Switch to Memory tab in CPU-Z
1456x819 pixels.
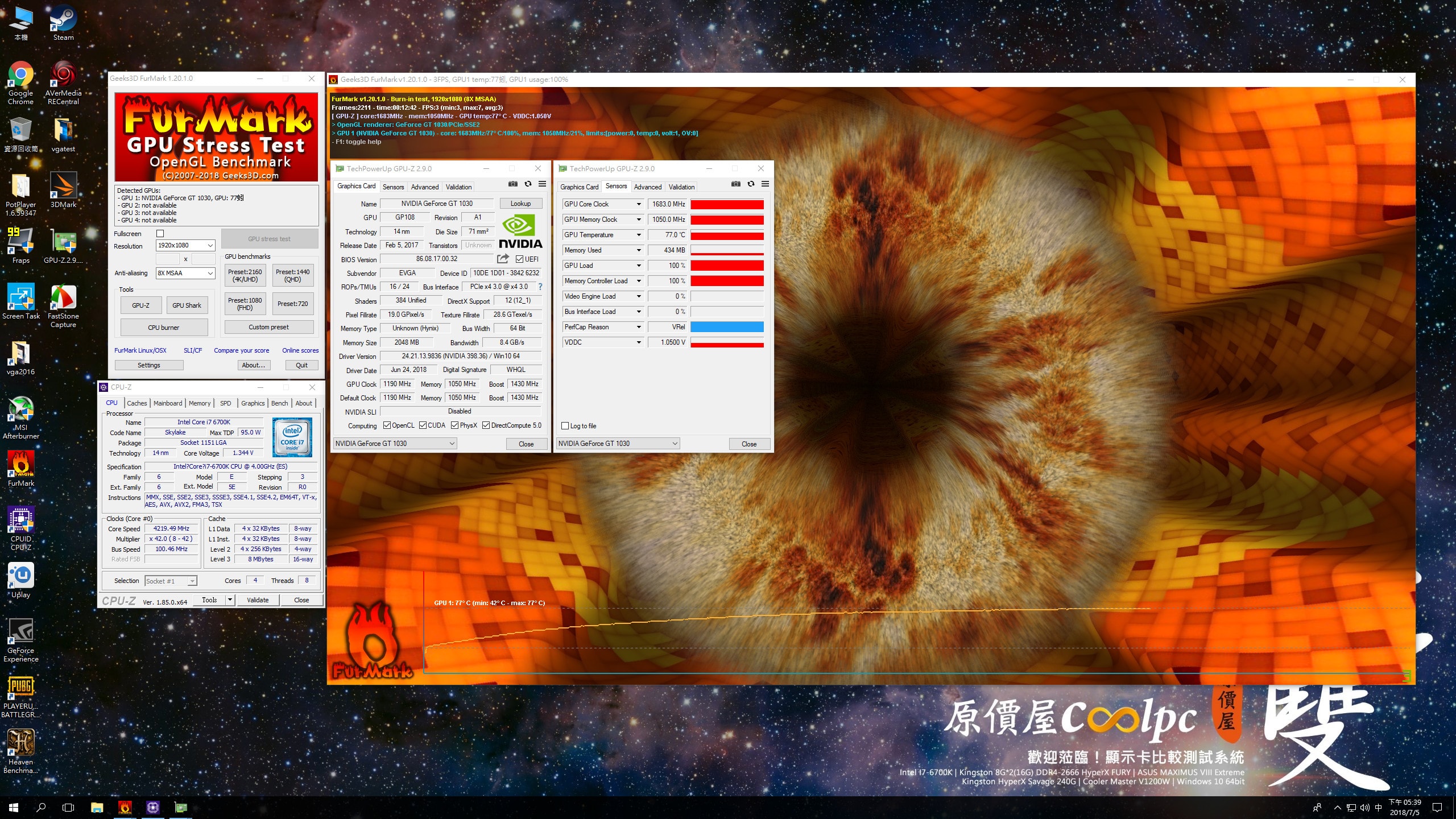[x=200, y=403]
